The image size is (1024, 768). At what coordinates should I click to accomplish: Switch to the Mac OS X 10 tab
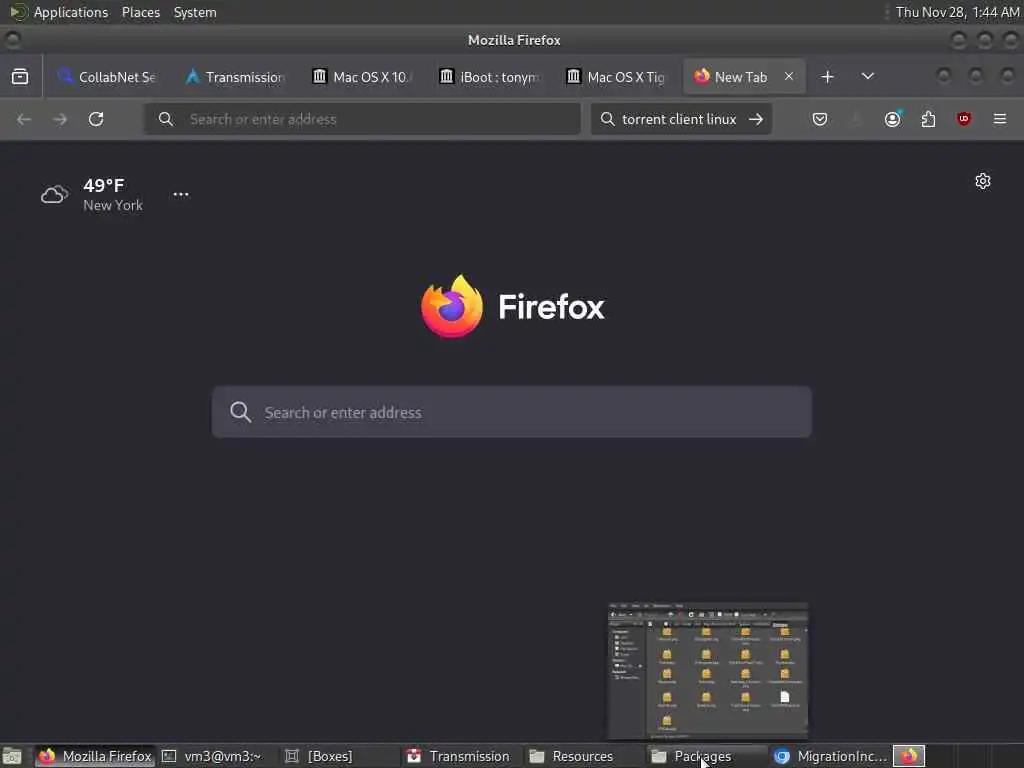pos(362,76)
